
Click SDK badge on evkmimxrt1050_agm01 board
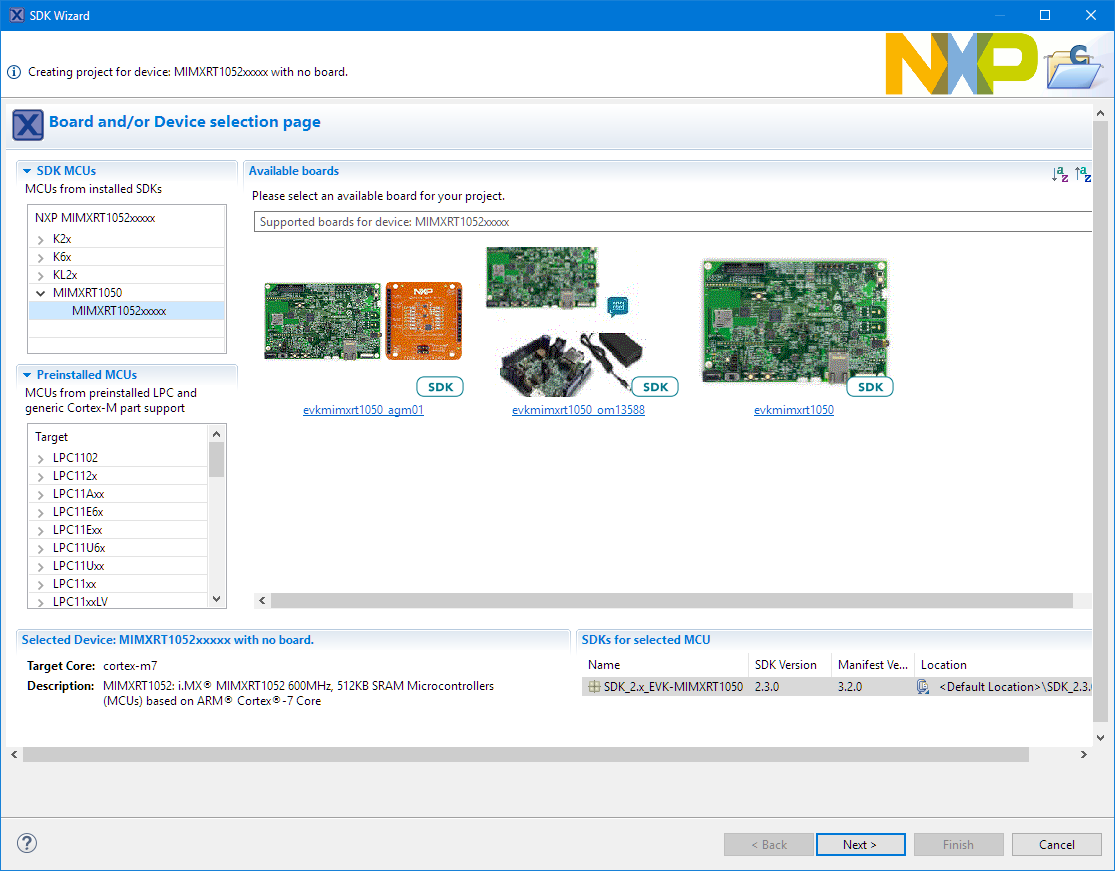click(440, 387)
